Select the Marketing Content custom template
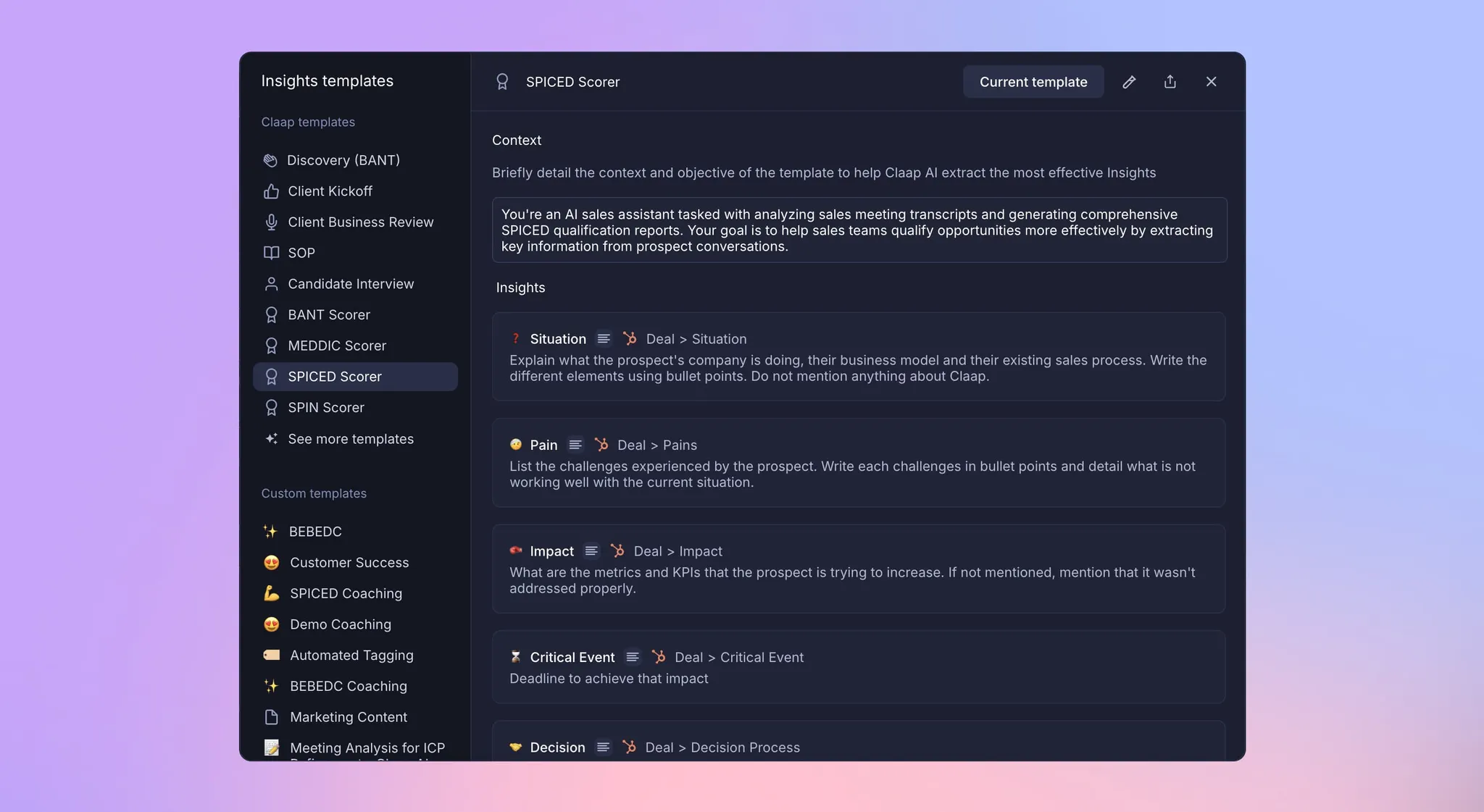Image resolution: width=1484 pixels, height=812 pixels. (x=348, y=717)
